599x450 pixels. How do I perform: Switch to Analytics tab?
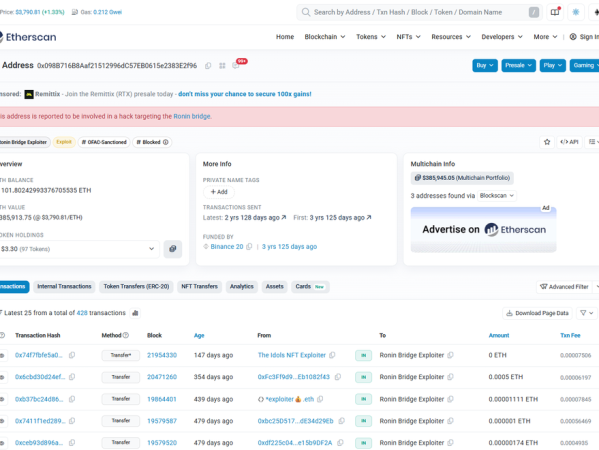[x=241, y=287]
